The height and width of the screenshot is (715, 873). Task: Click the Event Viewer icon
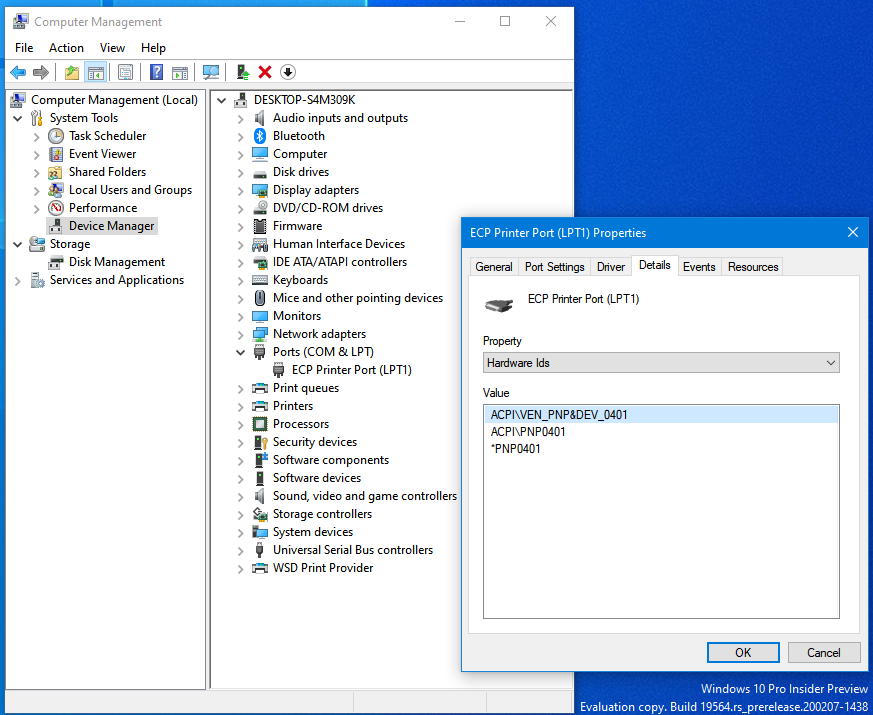pos(56,154)
